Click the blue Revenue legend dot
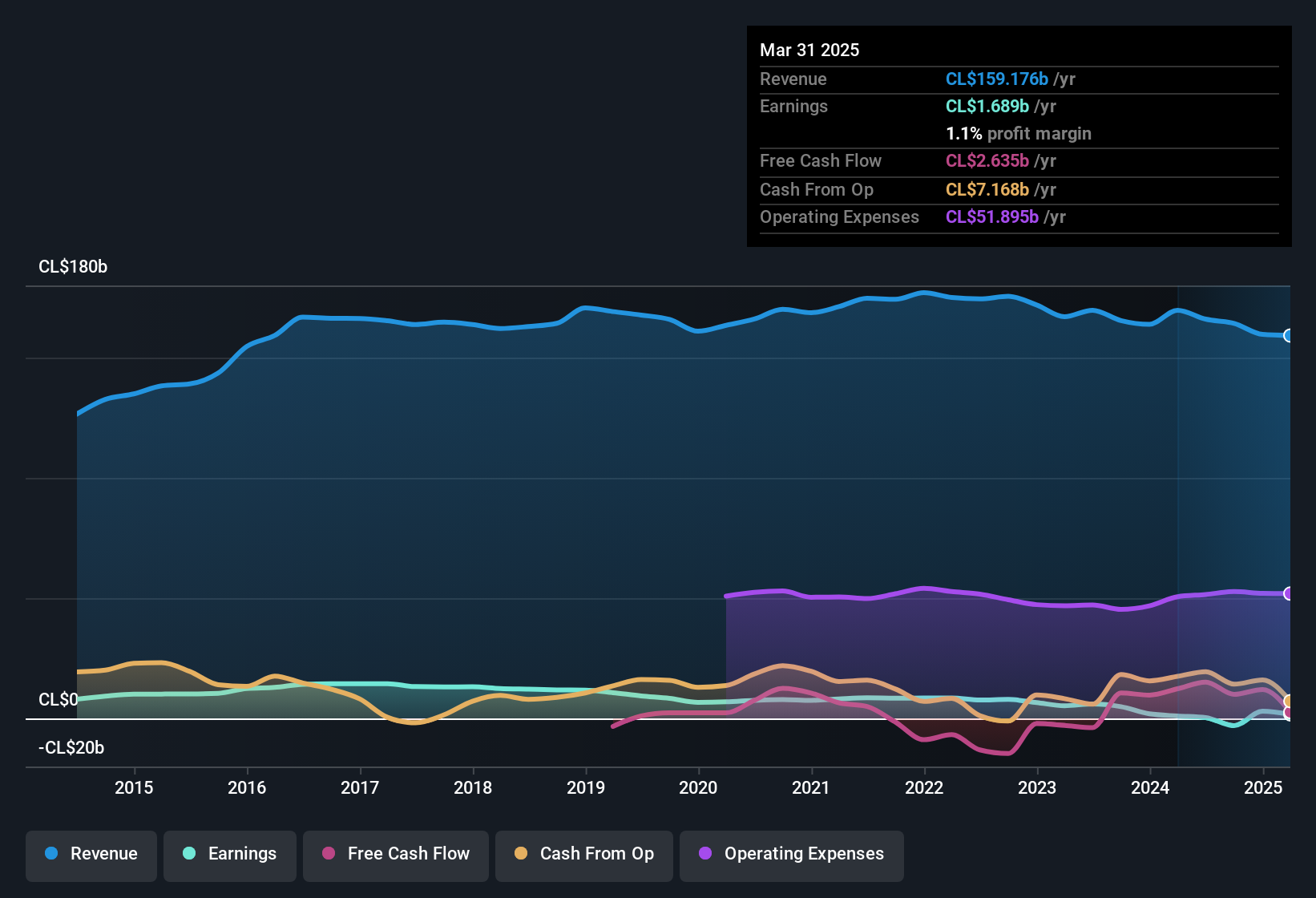Image resolution: width=1316 pixels, height=898 pixels. tap(50, 854)
